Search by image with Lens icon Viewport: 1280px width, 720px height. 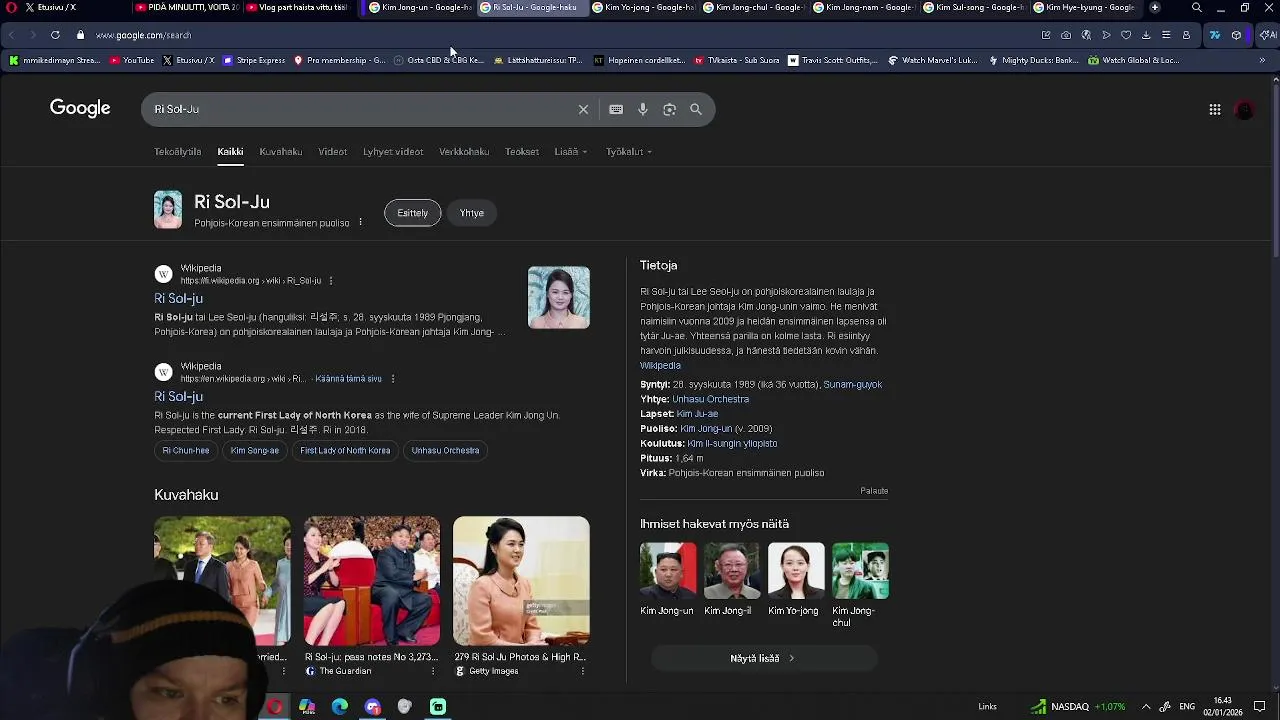point(669,109)
